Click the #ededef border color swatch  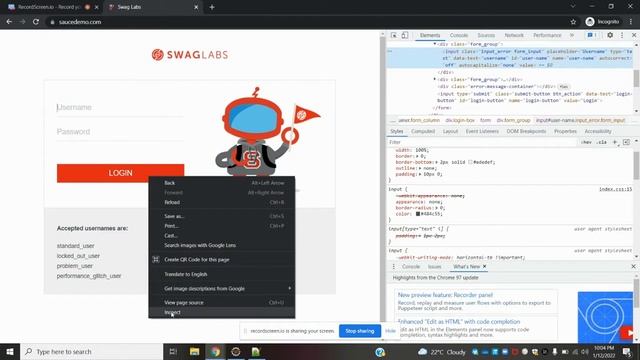click(470, 162)
